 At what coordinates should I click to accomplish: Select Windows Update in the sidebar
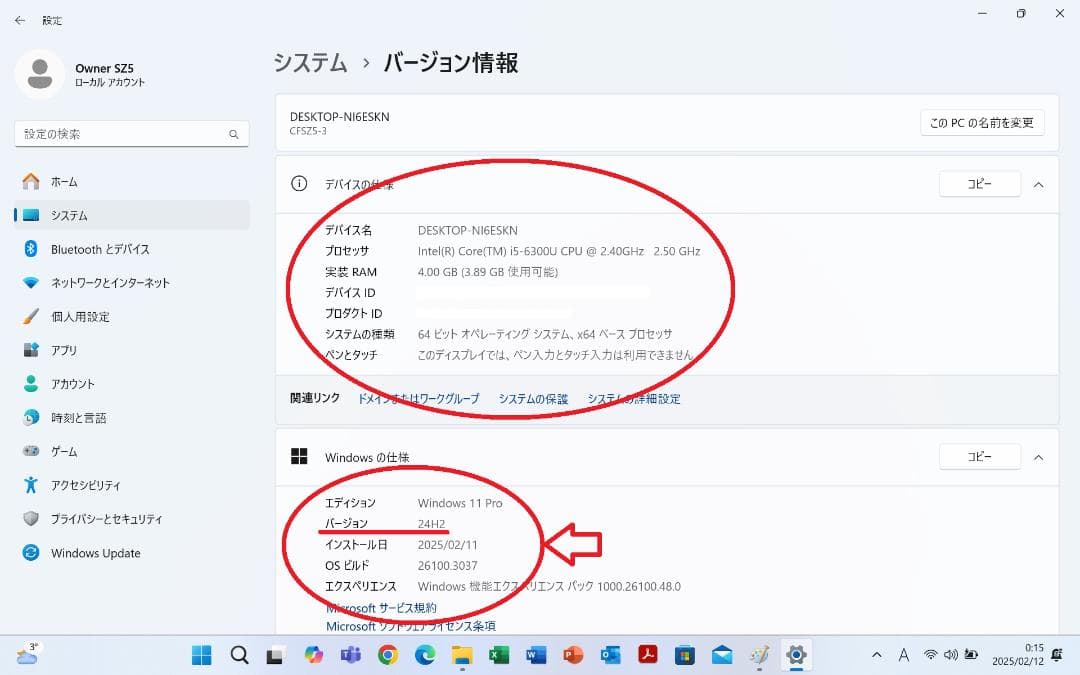(x=97, y=553)
